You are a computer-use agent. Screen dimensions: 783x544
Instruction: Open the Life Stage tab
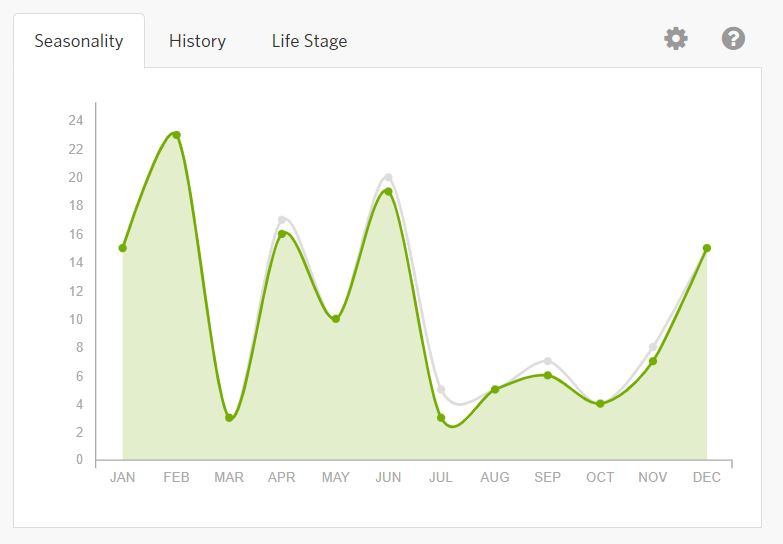[309, 41]
